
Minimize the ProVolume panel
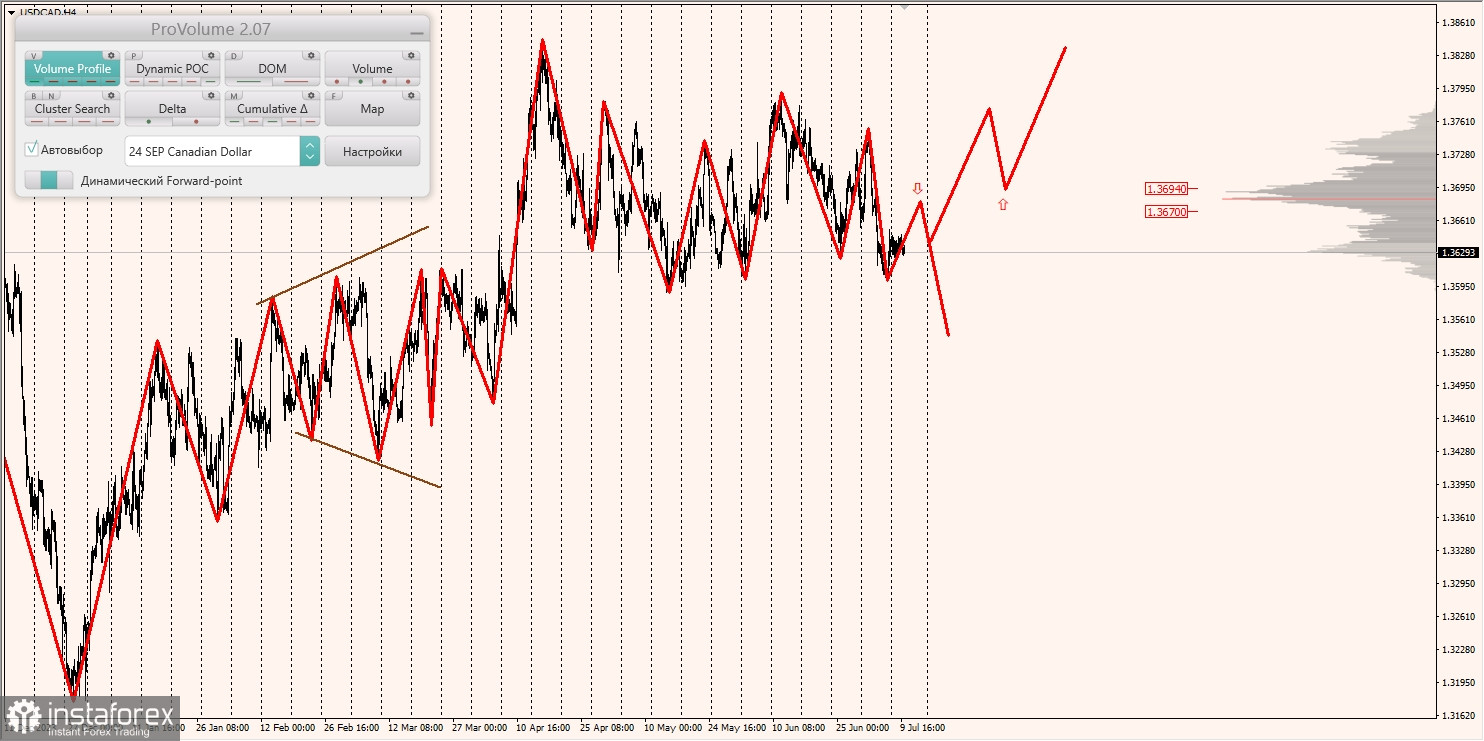tap(417, 33)
